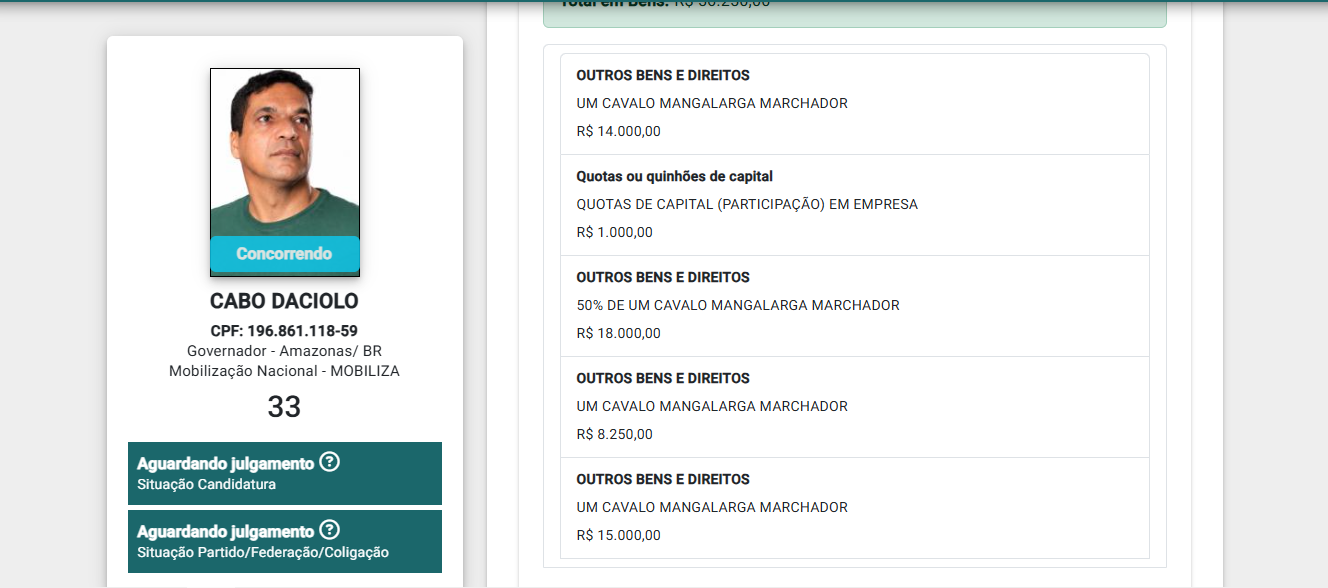This screenshot has width=1328, height=588.
Task: Click help icon beside Situação Candidatura status
Action: pyautogui.click(x=329, y=462)
